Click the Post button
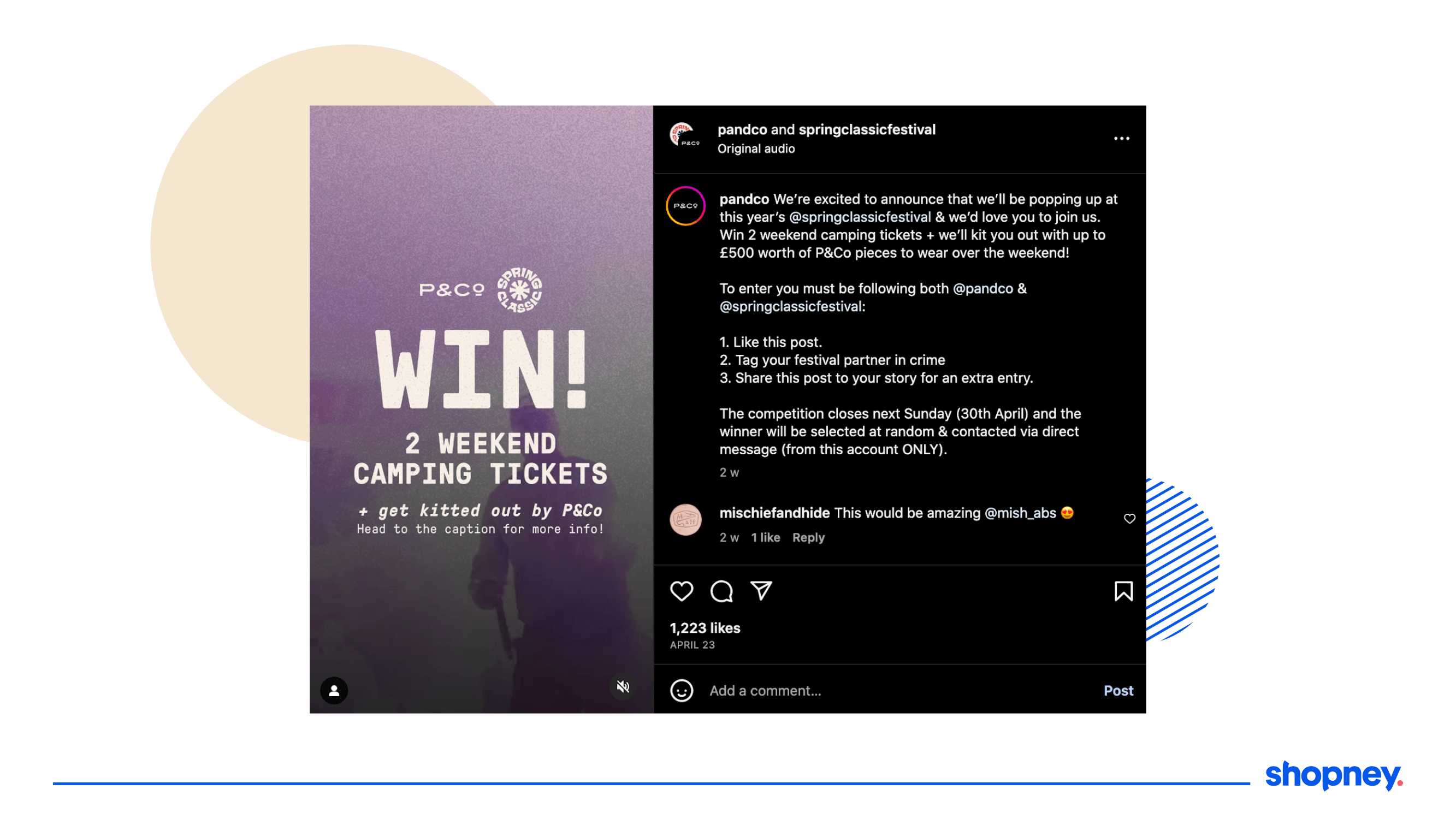The image size is (1456, 819). (x=1118, y=690)
